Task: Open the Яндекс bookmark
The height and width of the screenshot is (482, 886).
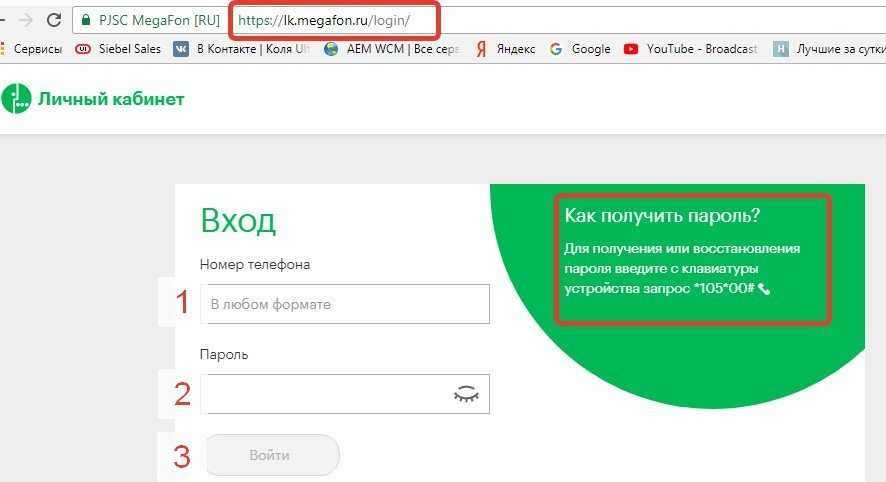Action: click(505, 49)
